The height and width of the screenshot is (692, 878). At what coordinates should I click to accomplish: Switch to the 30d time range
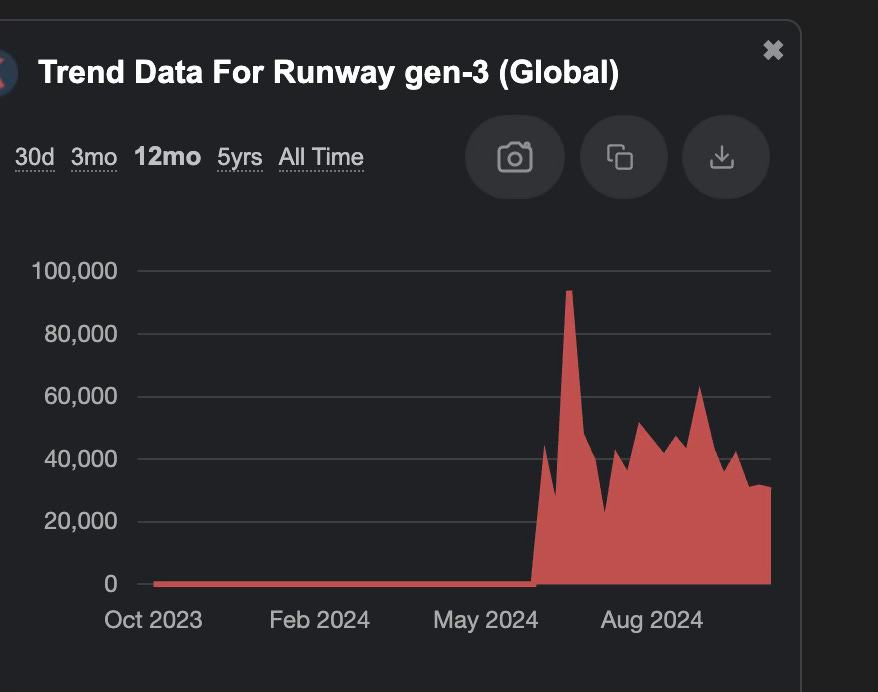pyautogui.click(x=35, y=157)
